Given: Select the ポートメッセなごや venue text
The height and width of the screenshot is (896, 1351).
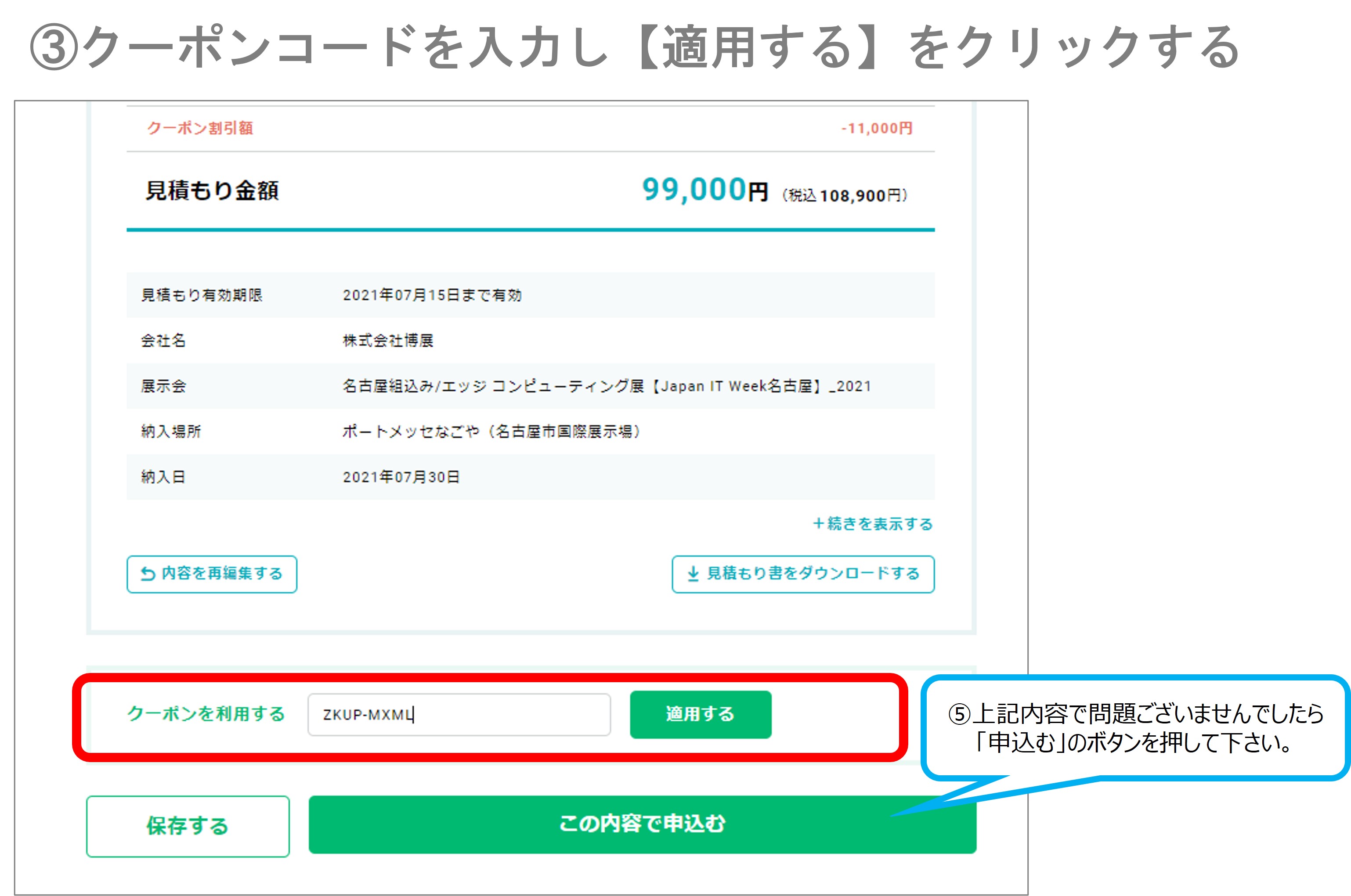Looking at the screenshot, I should coord(492,432).
